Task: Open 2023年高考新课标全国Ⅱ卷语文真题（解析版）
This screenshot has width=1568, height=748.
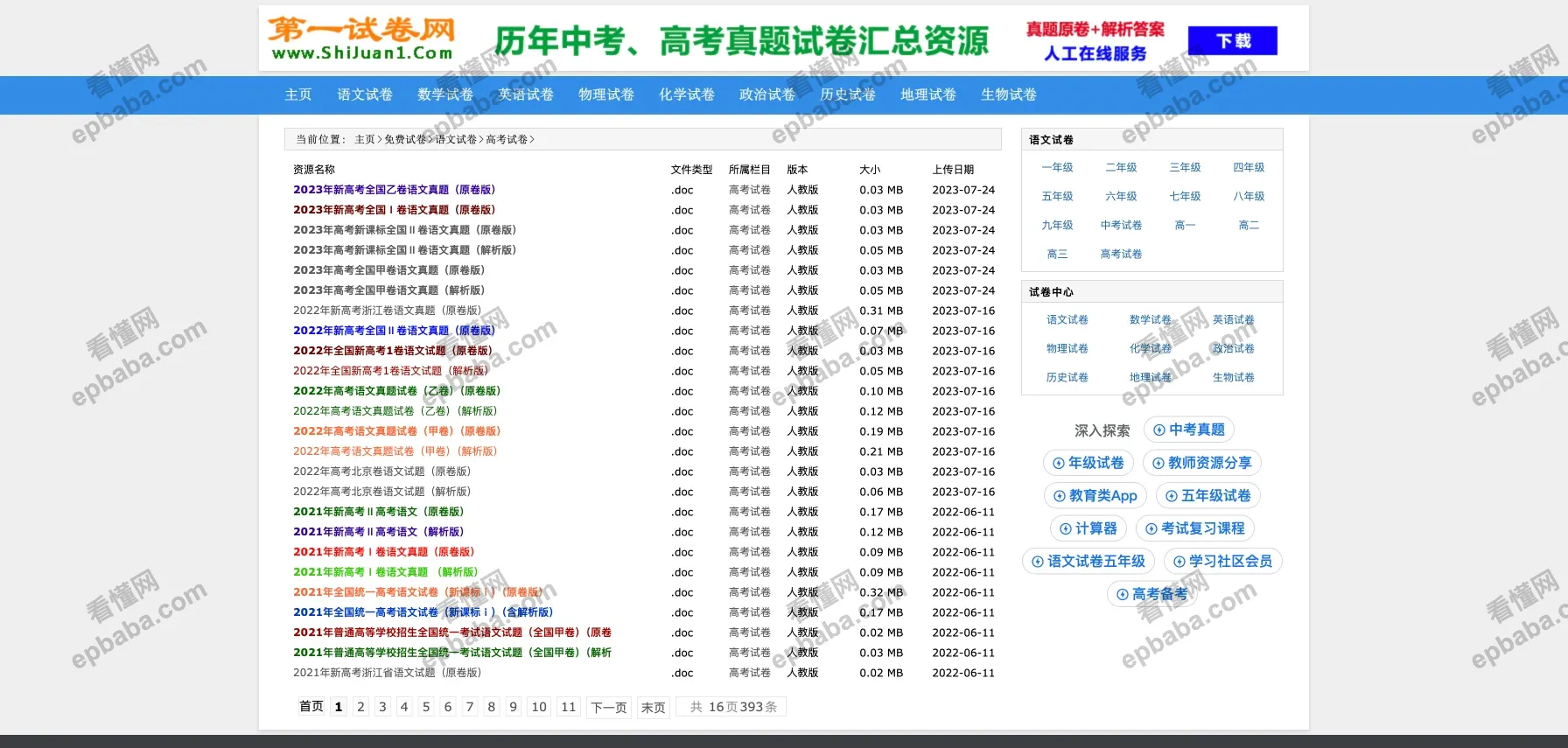Action: (x=405, y=250)
